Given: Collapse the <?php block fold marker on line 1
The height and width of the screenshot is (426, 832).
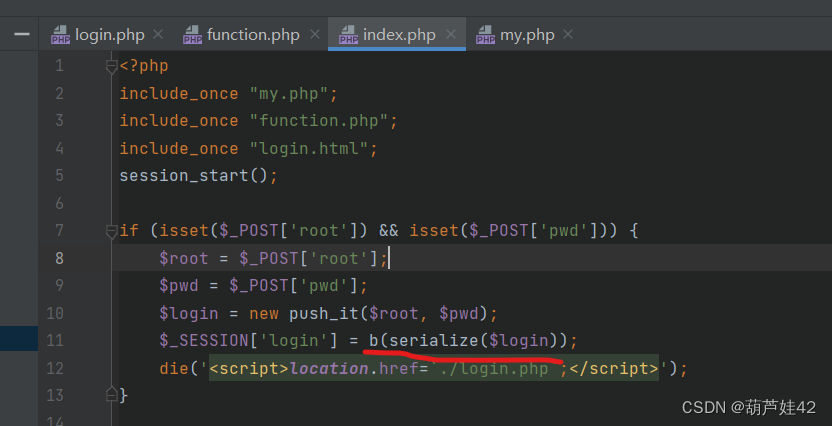Looking at the screenshot, I should pos(111,67).
